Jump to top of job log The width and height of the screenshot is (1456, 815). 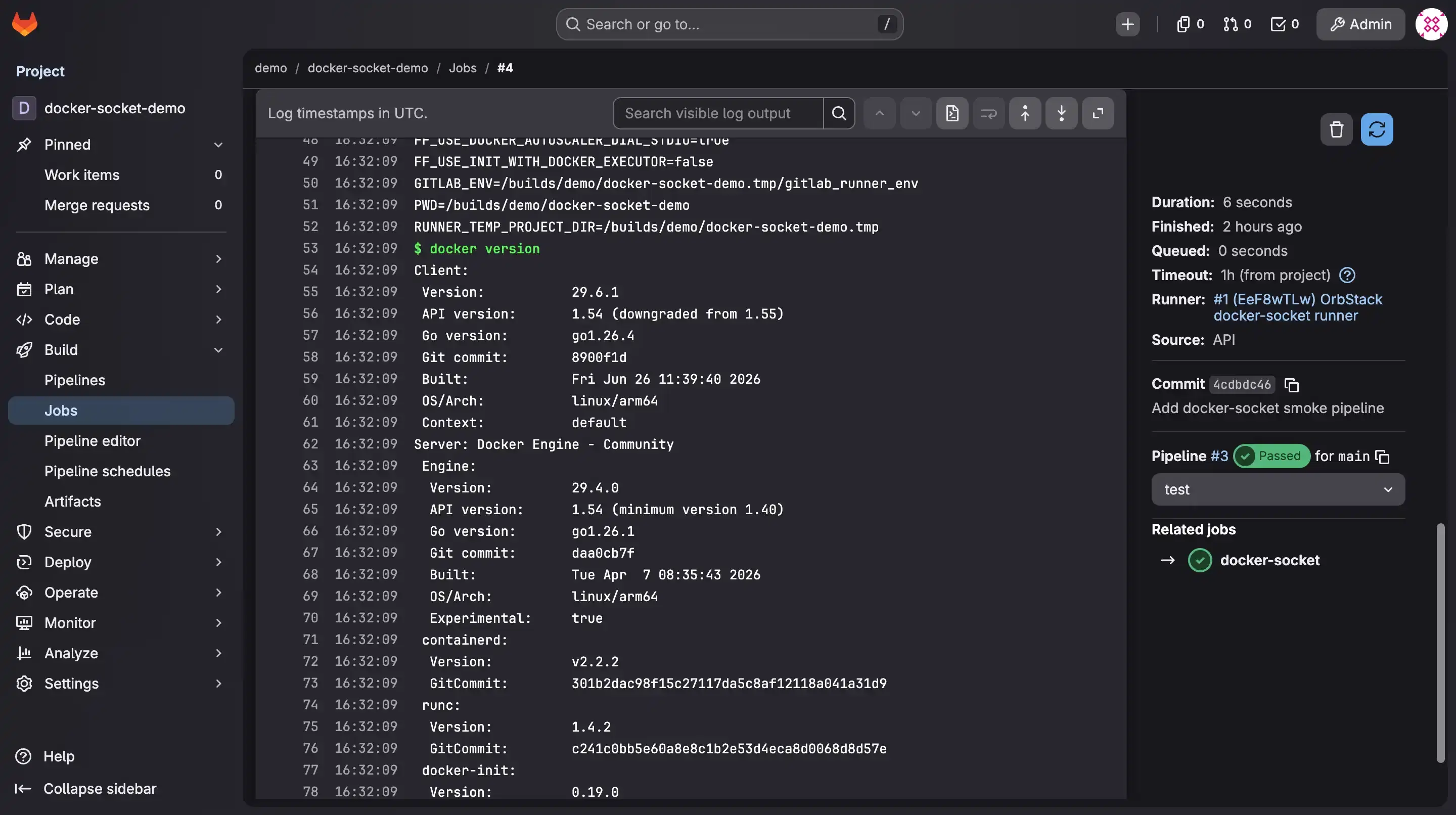[1025, 113]
